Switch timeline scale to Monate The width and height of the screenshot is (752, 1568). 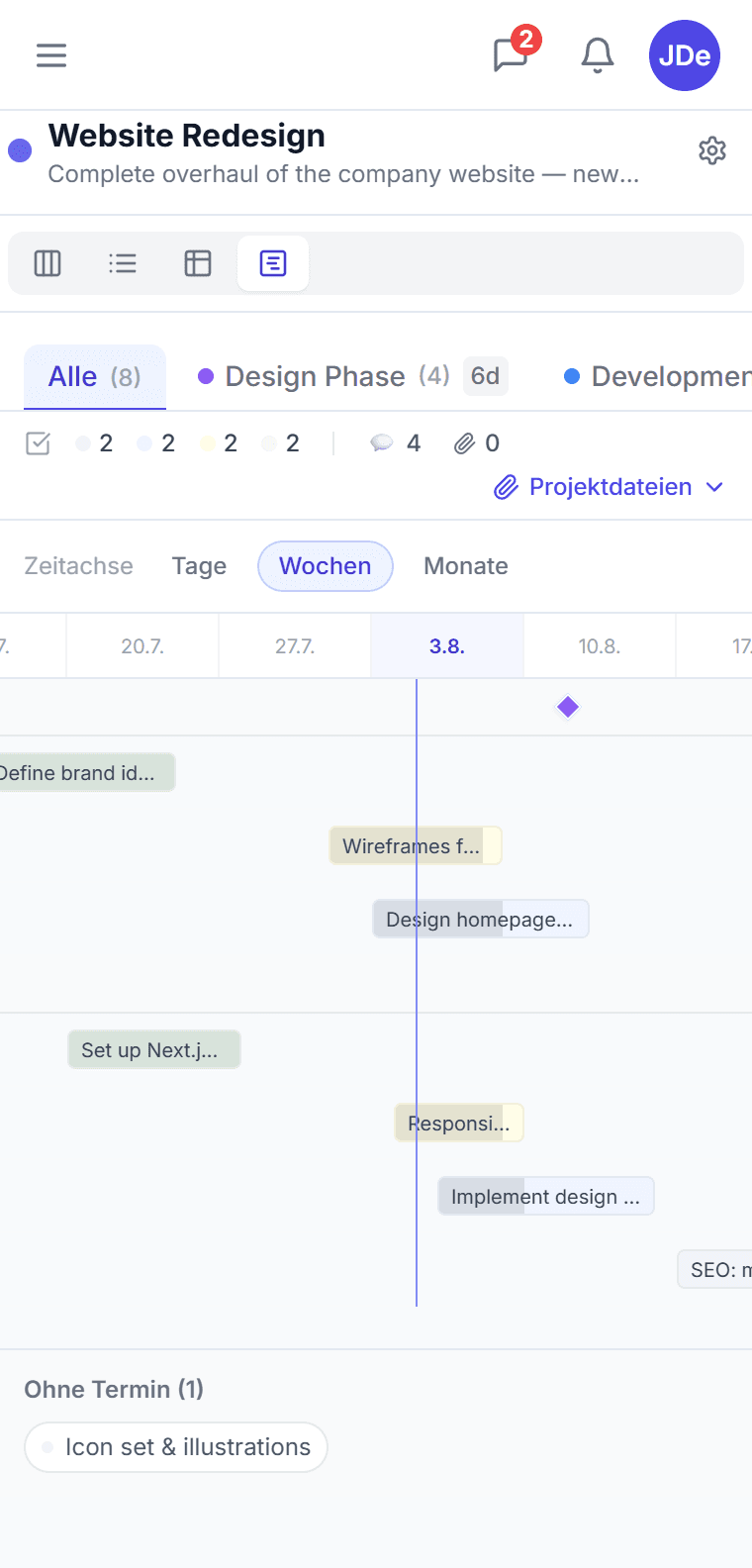[x=466, y=566]
